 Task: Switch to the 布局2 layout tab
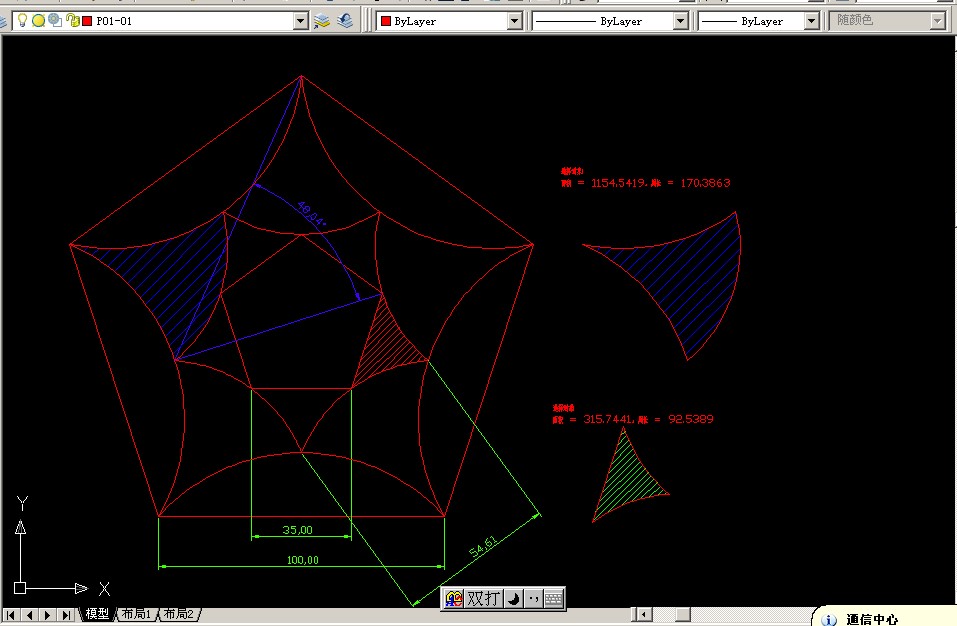(178, 614)
